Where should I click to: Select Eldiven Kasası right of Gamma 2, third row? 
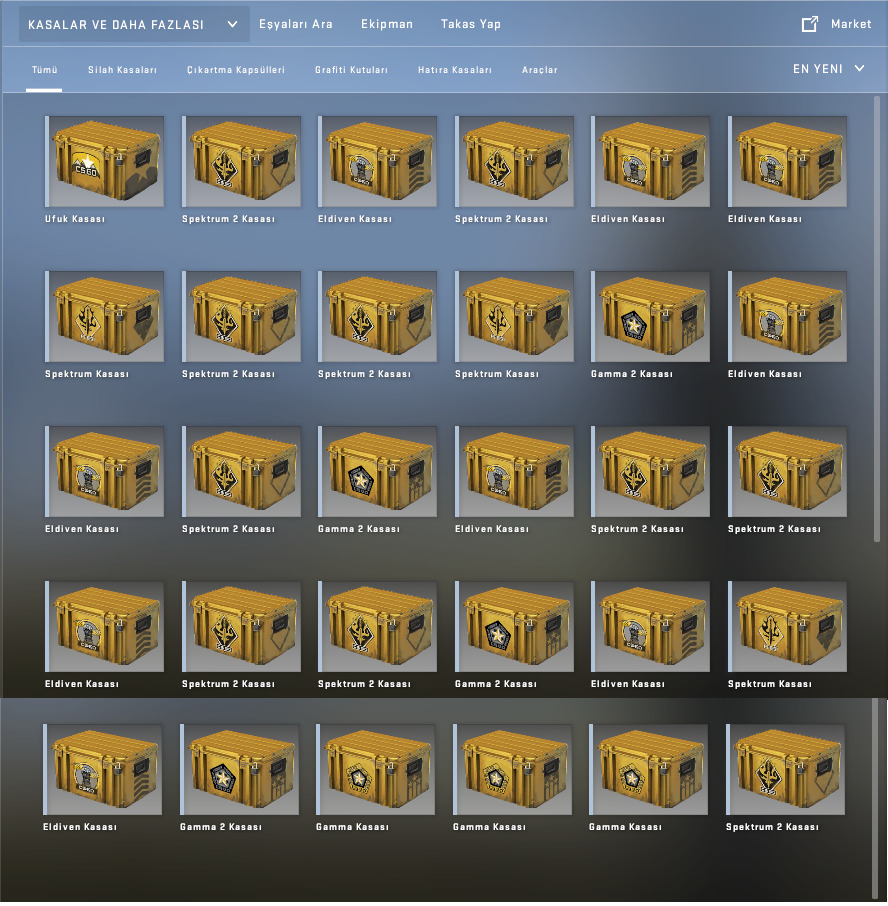[514, 471]
